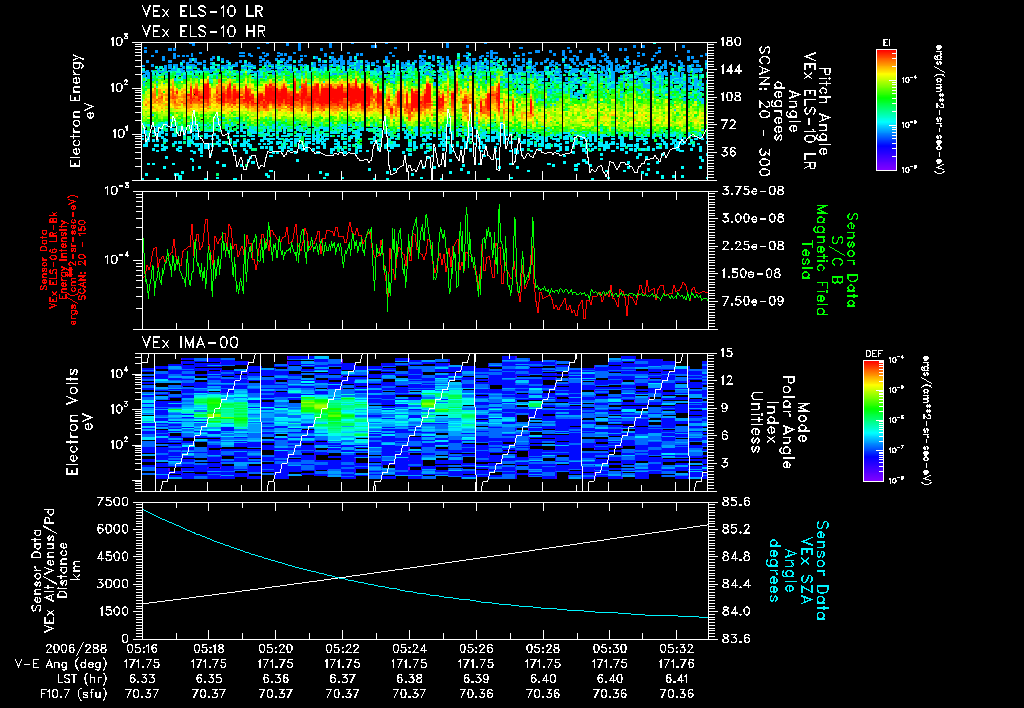This screenshot has height=708, width=1024.
Task: Click the 3.00e-08 magnetic field tick label
Action: [752, 218]
